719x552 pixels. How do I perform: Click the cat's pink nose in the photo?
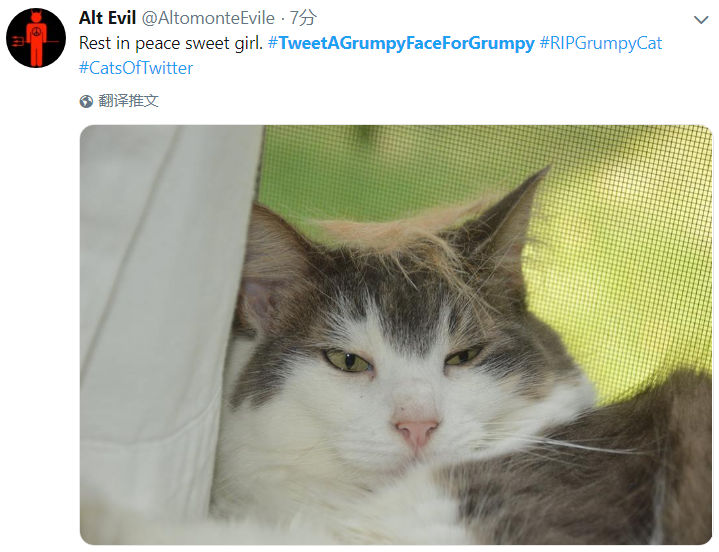click(416, 432)
